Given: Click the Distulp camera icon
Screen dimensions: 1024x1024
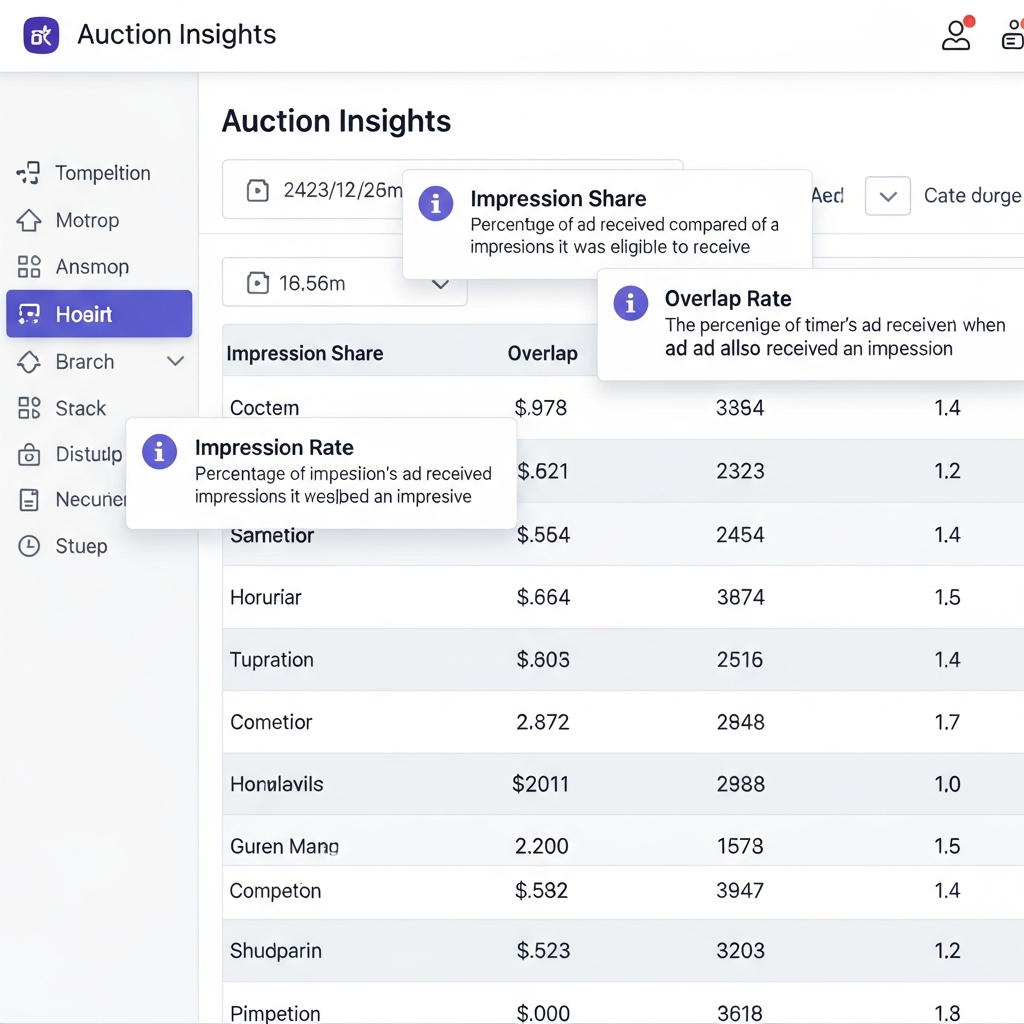Looking at the screenshot, I should [x=29, y=455].
